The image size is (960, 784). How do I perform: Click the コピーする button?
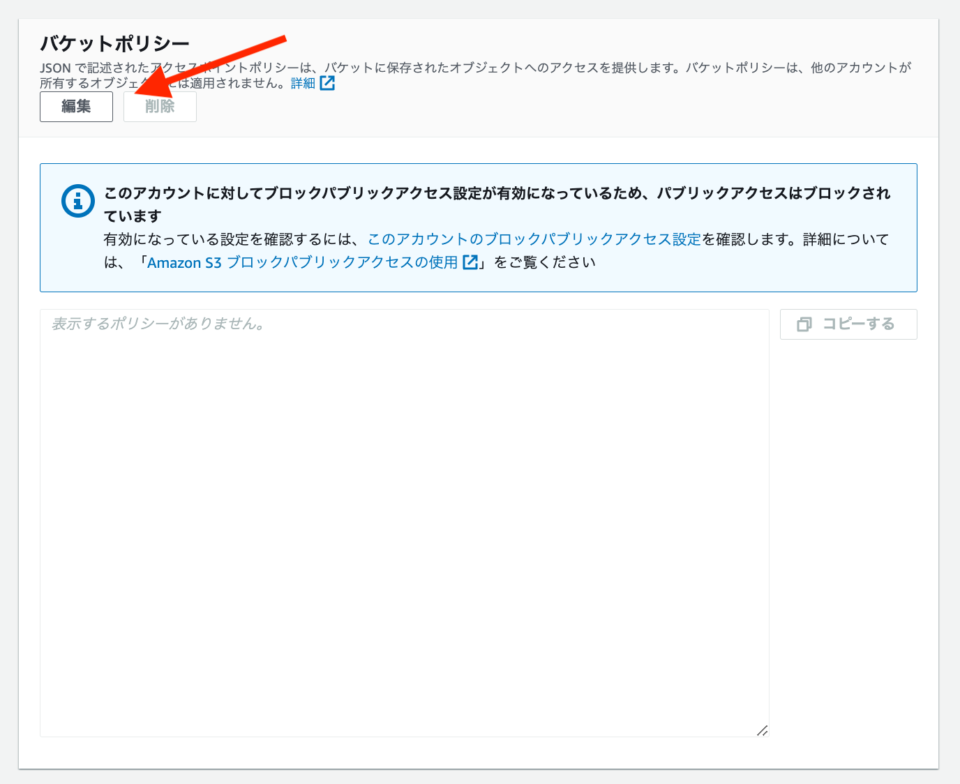(848, 323)
